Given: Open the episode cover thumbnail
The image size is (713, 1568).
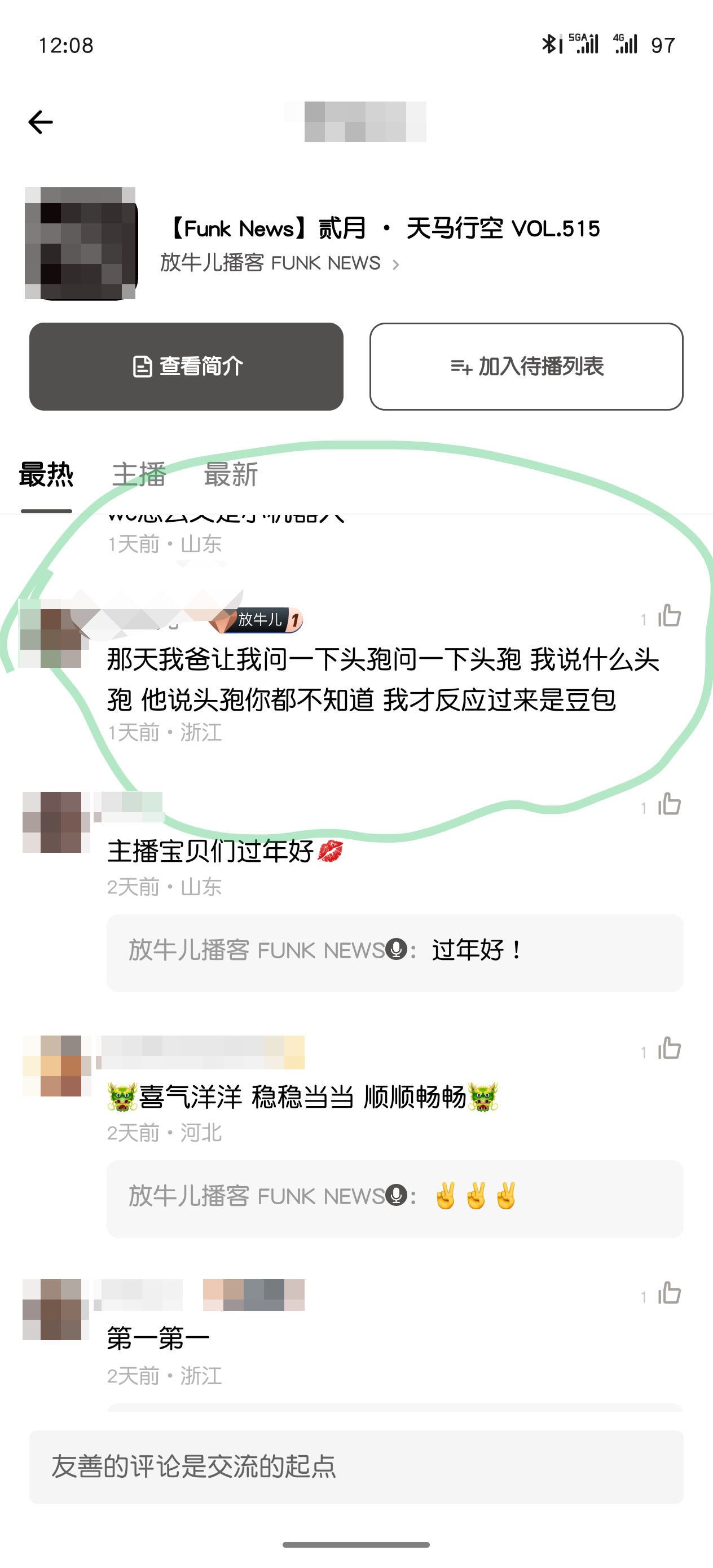Looking at the screenshot, I should click(x=81, y=244).
